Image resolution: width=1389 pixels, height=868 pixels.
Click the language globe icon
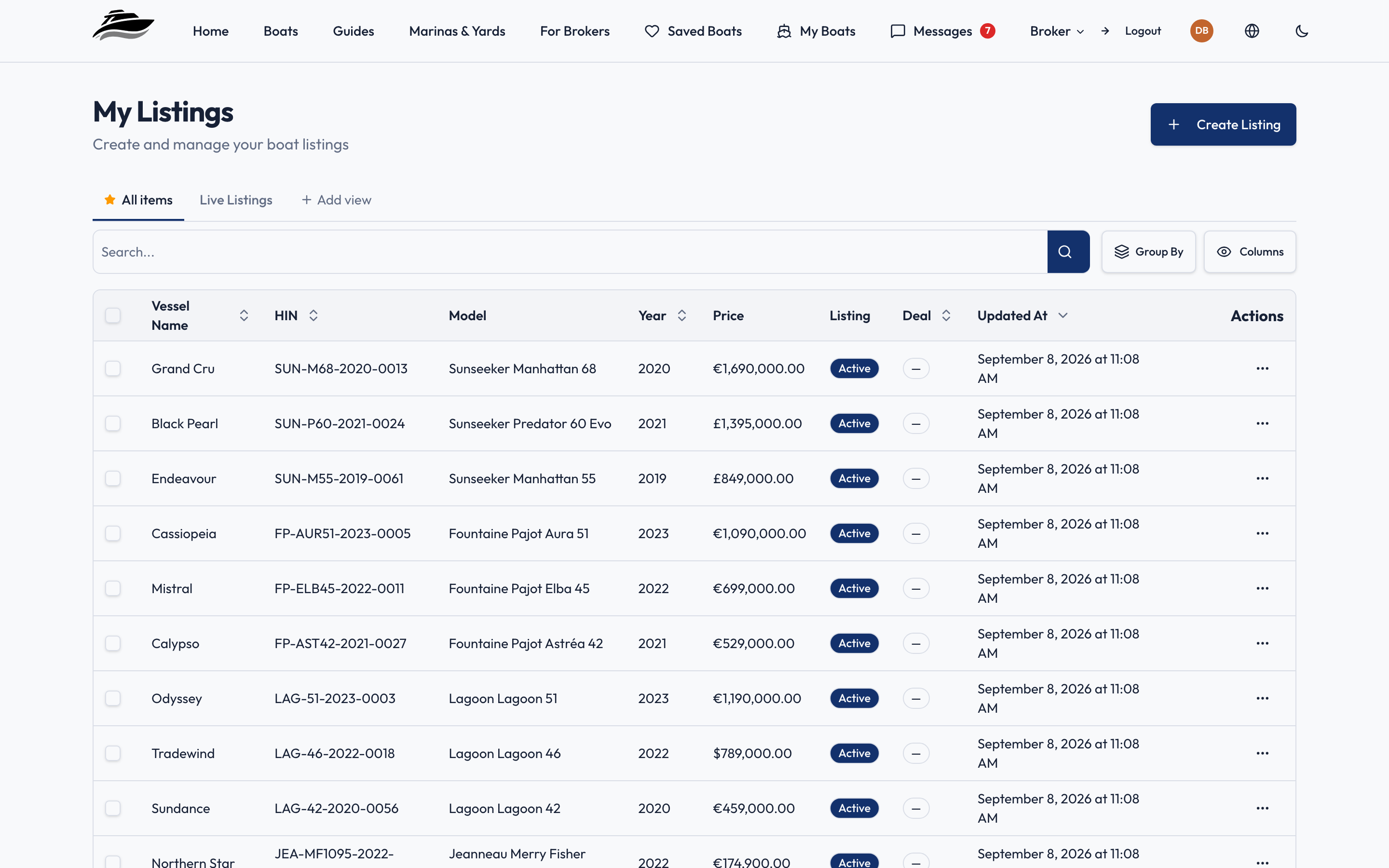1252,31
